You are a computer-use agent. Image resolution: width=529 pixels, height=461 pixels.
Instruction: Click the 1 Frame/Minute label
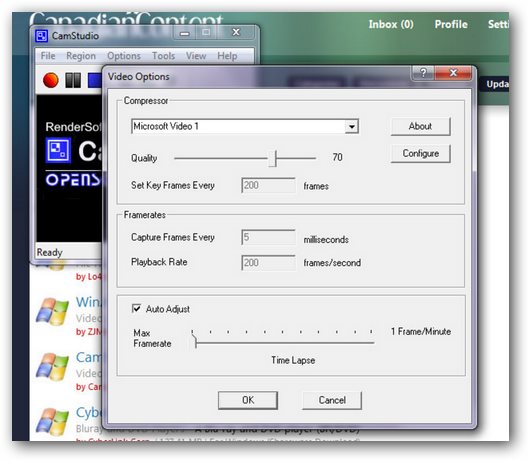(x=421, y=331)
